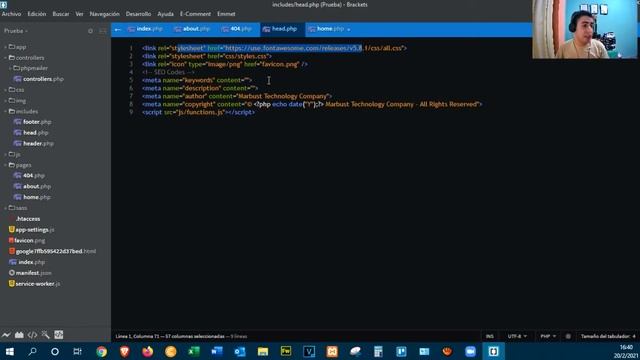Open controllers.php in sidebar
This screenshot has height=360, width=640.
pyautogui.click(x=39, y=79)
